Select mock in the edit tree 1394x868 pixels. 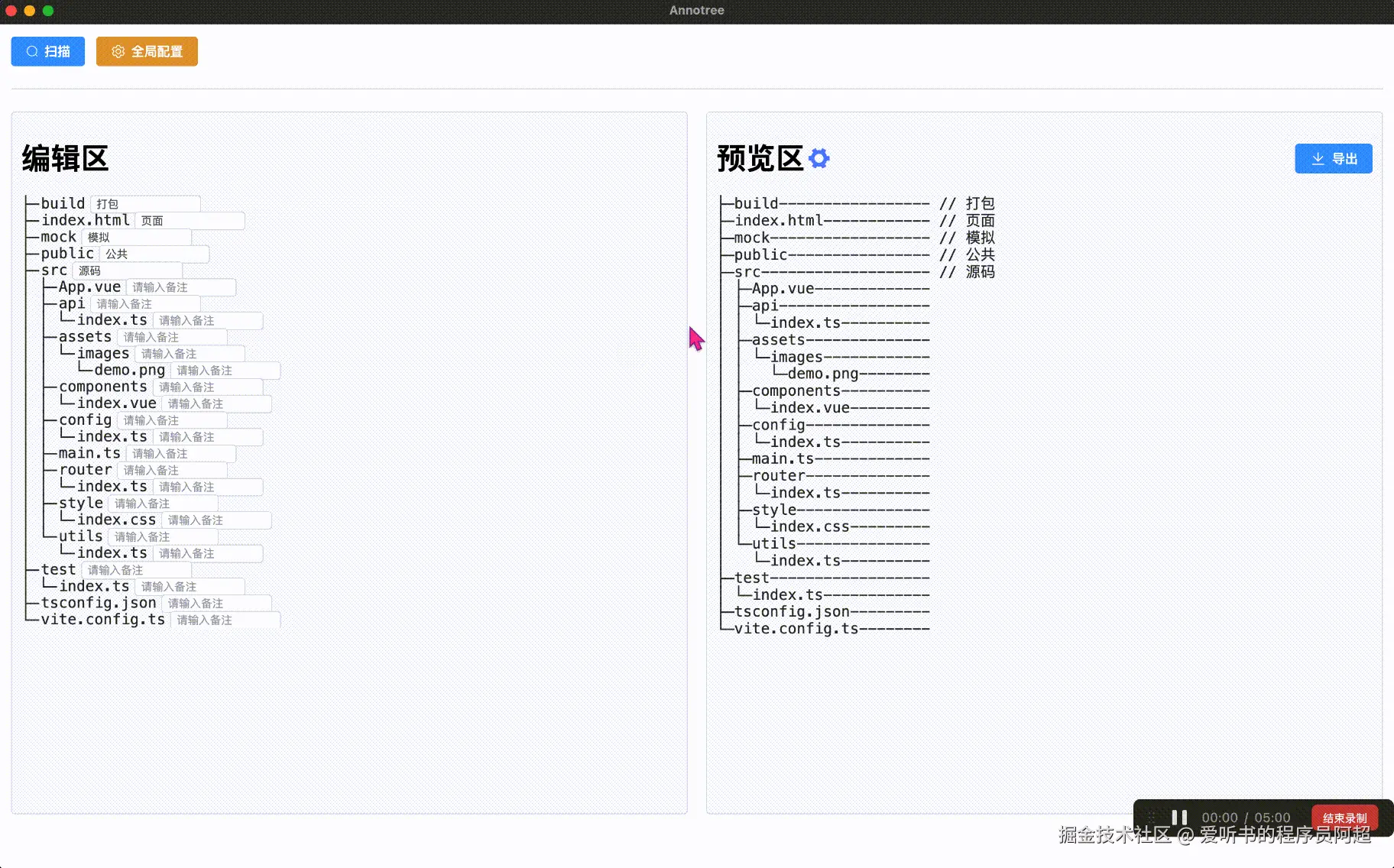point(59,237)
